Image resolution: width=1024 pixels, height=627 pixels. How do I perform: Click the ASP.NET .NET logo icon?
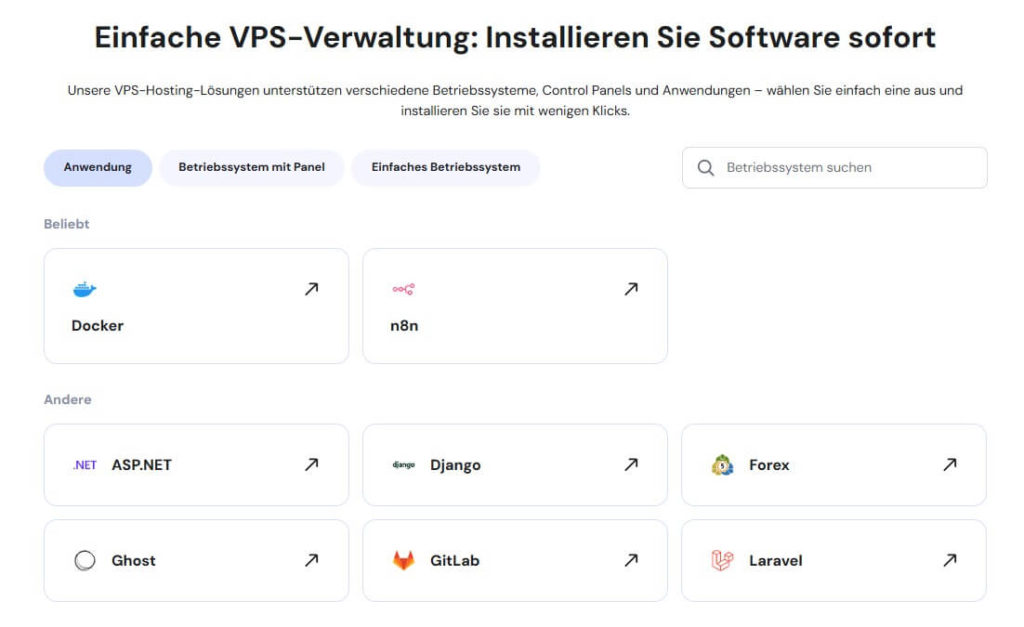[x=85, y=465]
